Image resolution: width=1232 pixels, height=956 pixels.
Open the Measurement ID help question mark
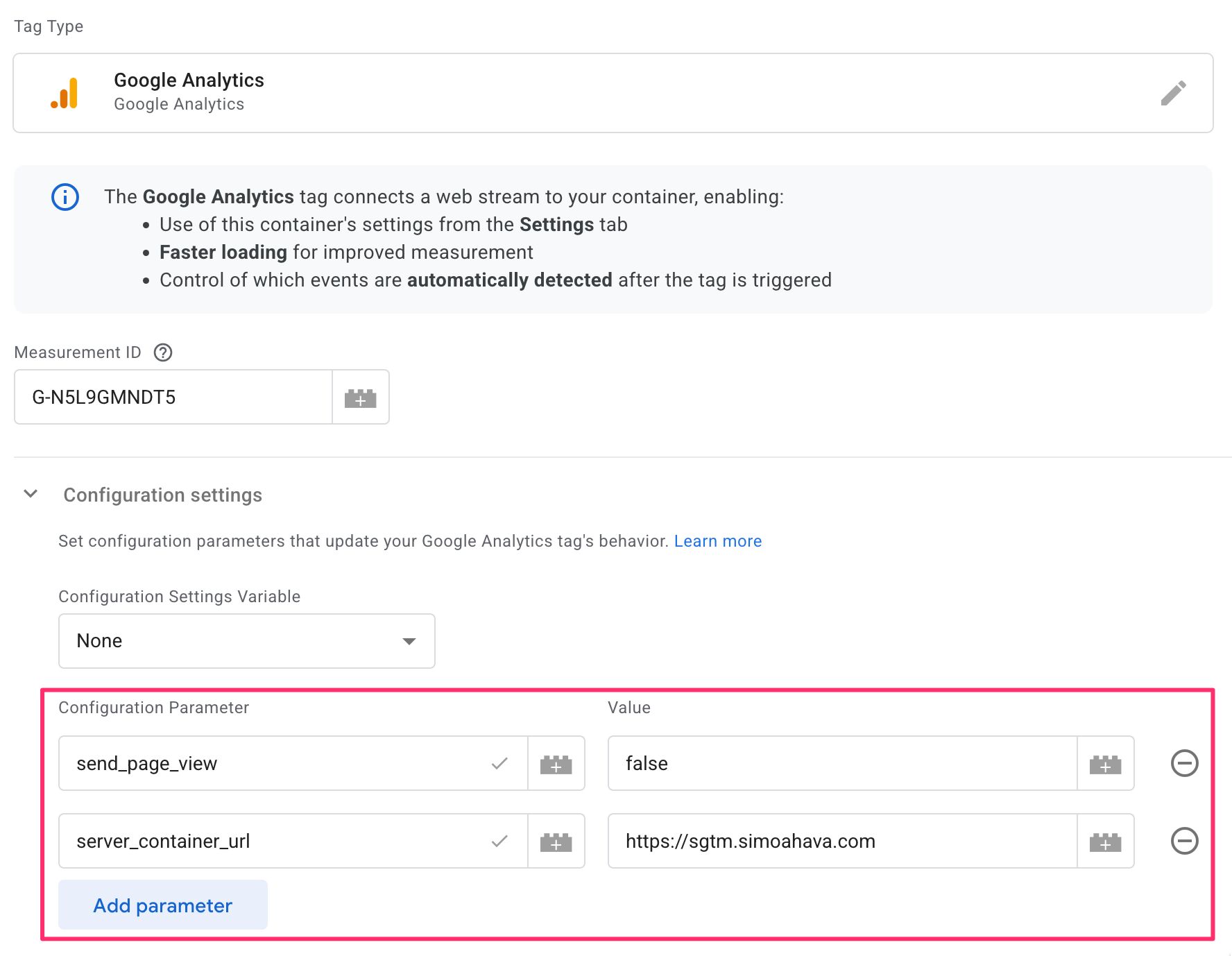pos(163,352)
